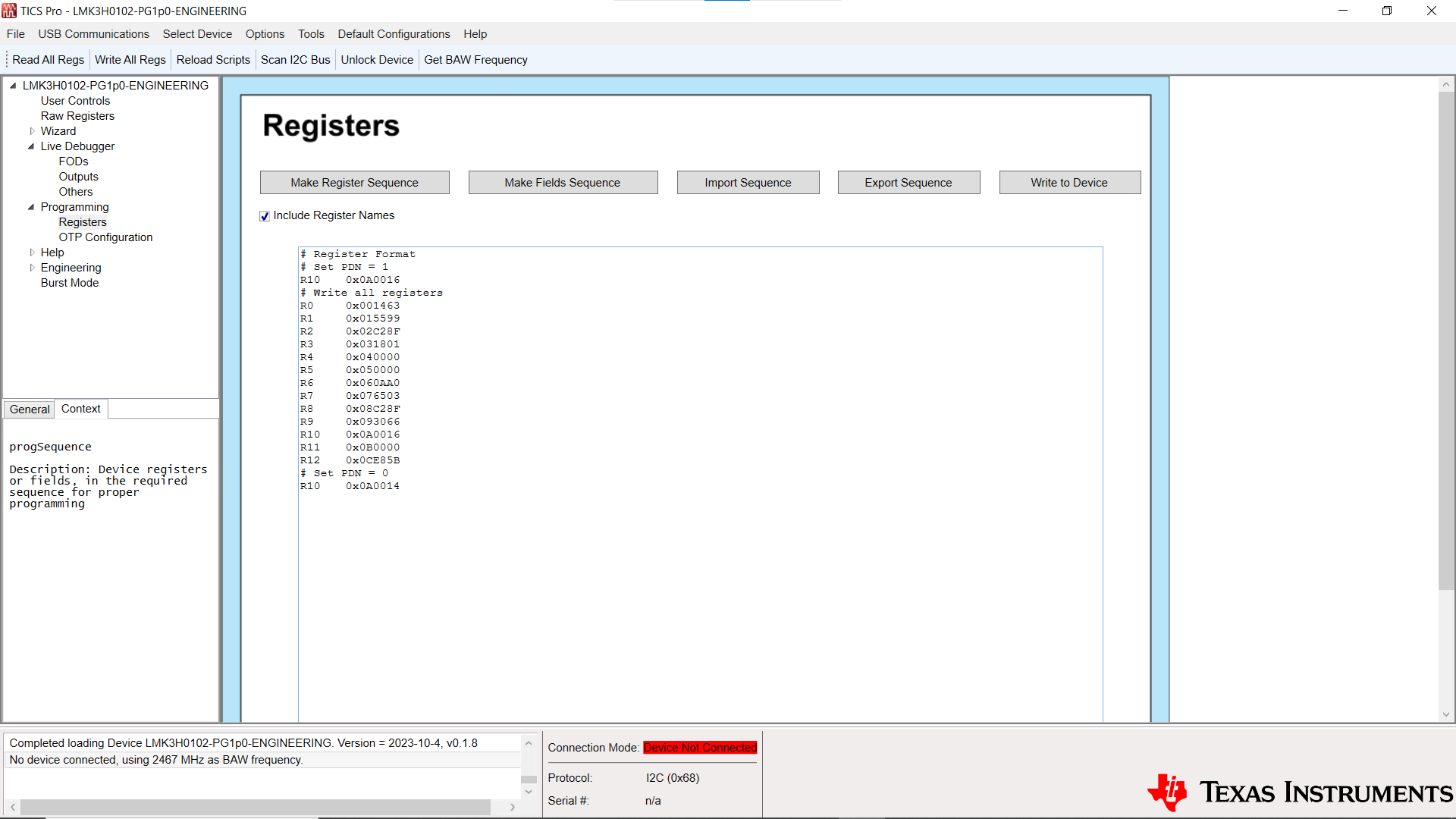Click Export Sequence button

click(908, 182)
